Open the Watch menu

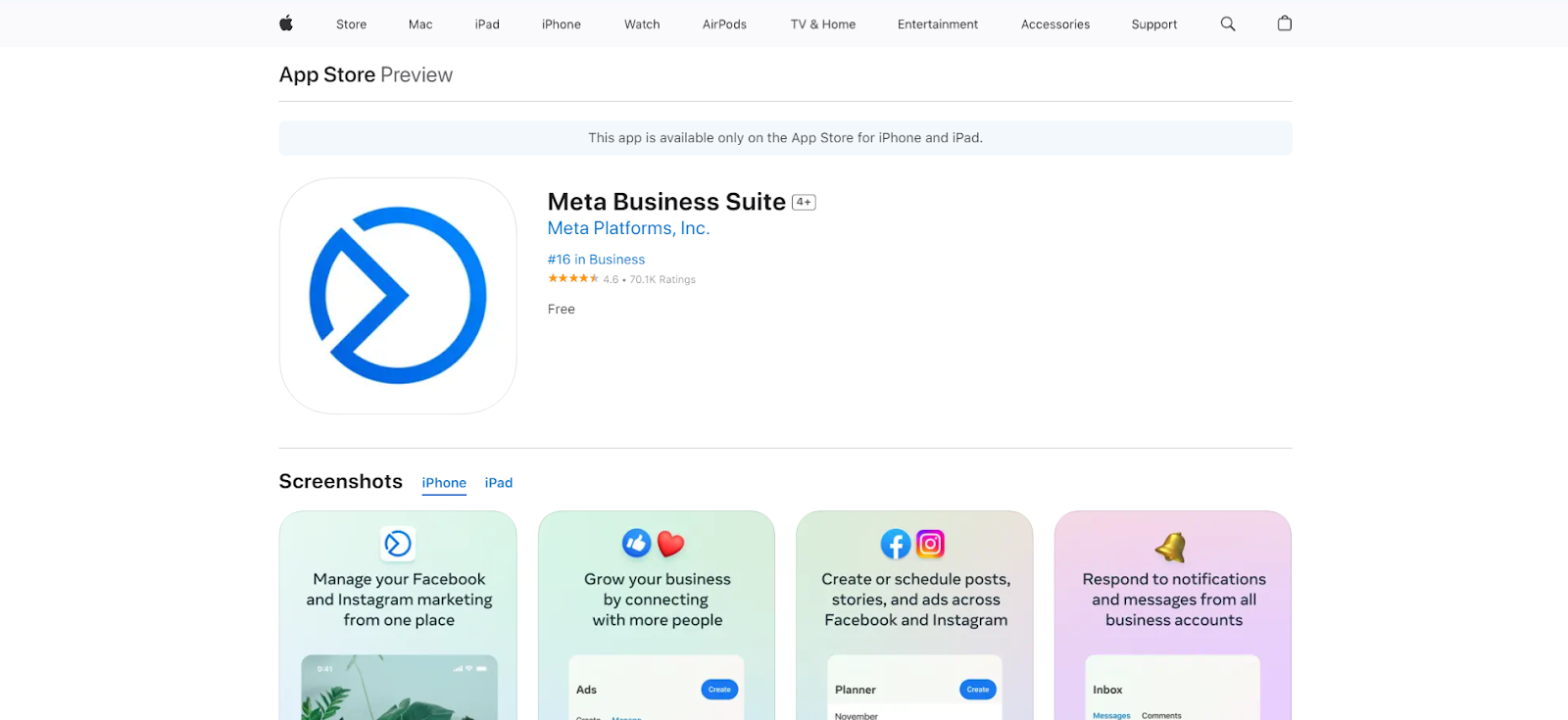pos(642,24)
